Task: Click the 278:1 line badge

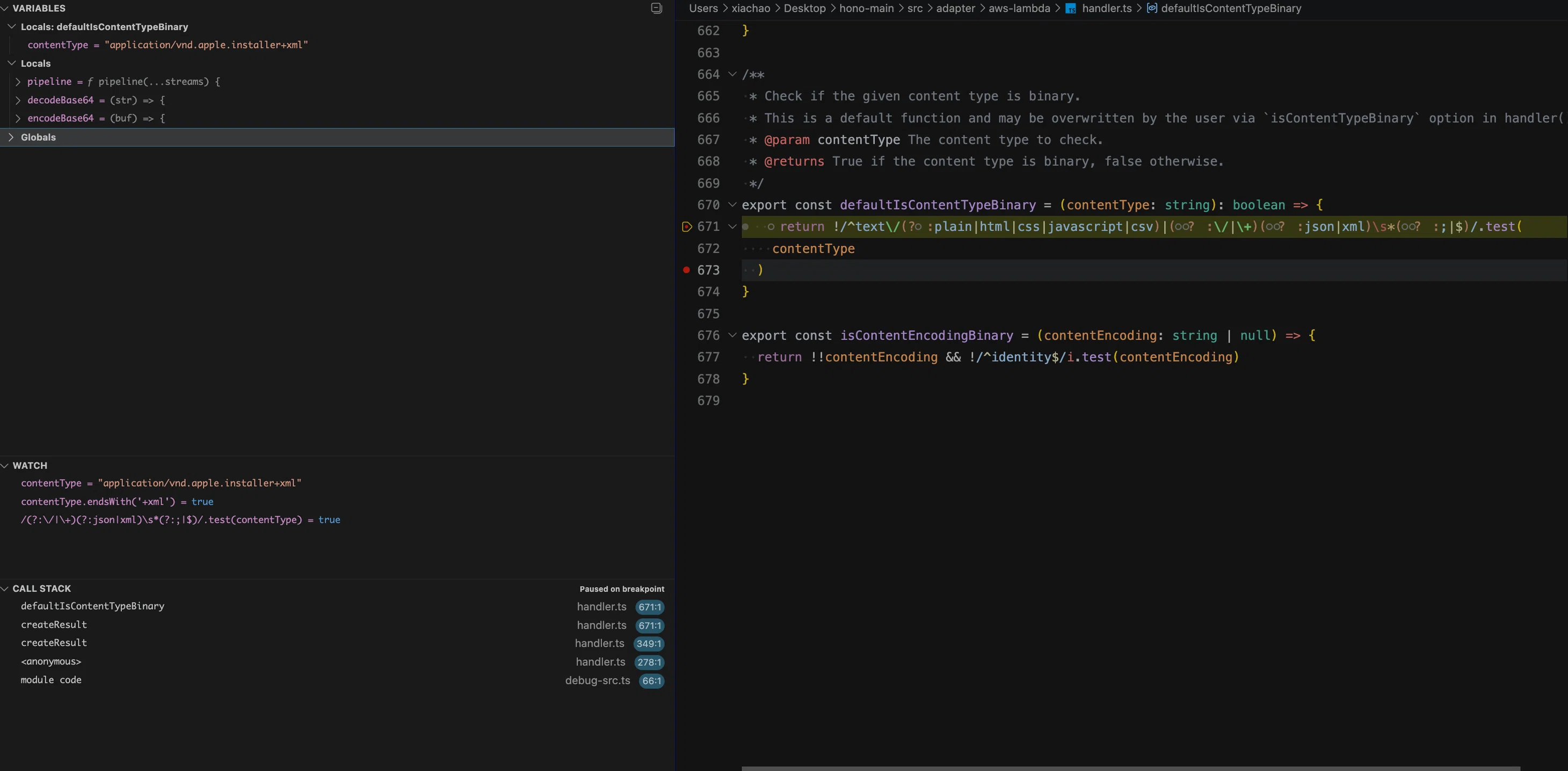Action: (x=649, y=662)
